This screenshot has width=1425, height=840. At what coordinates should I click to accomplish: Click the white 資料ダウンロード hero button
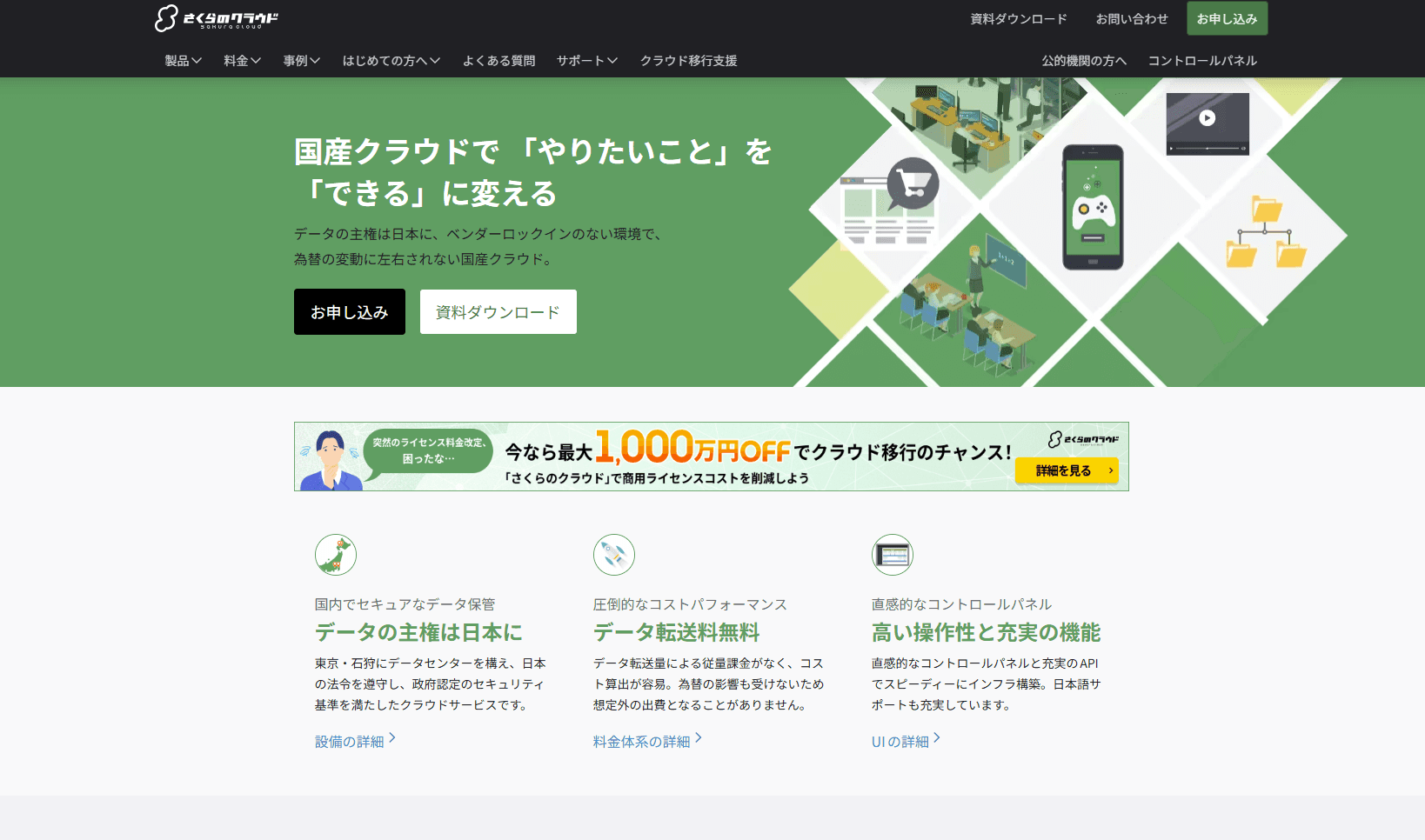pyautogui.click(x=498, y=312)
